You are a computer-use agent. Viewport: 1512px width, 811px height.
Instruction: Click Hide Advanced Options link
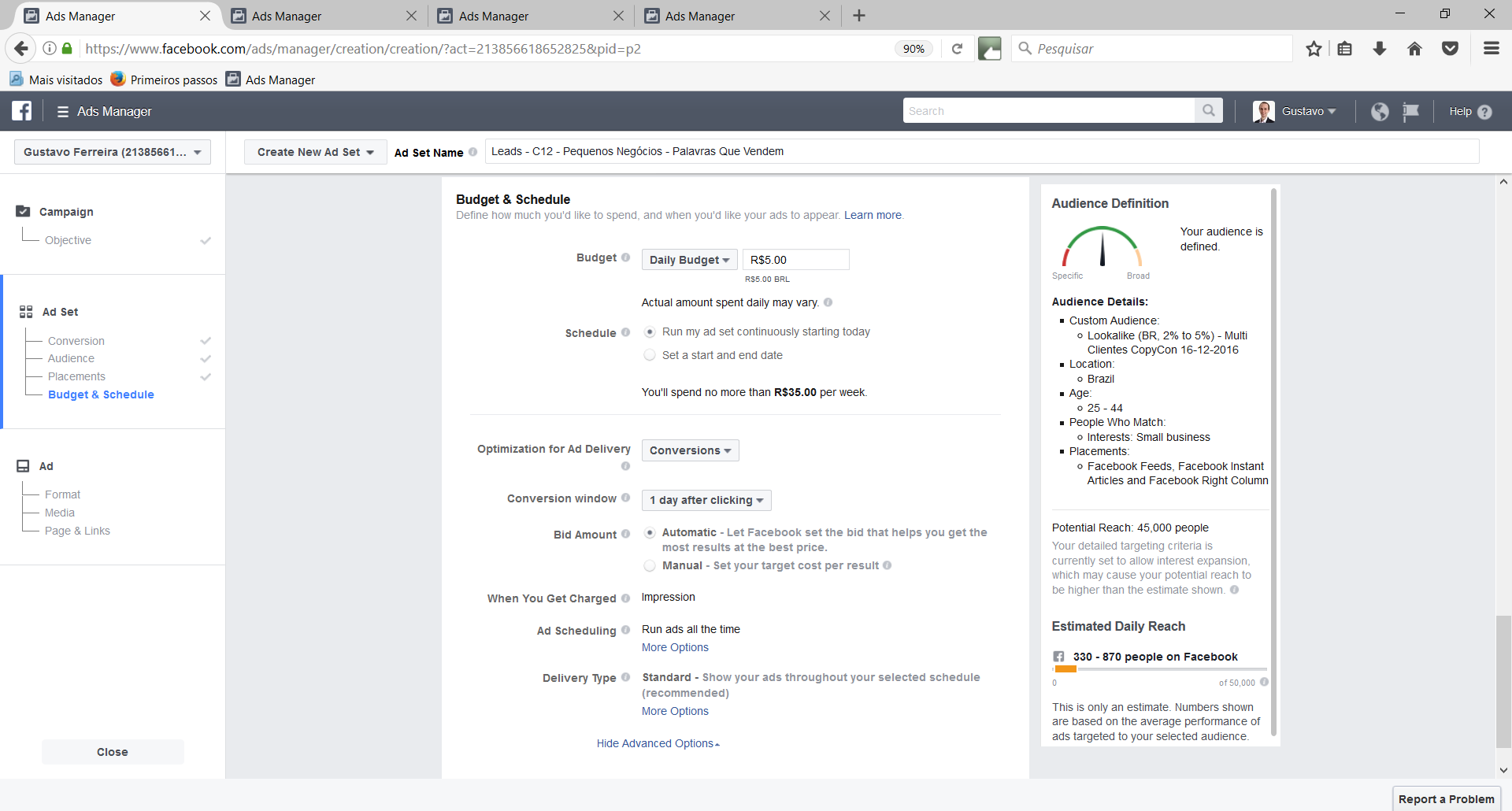click(x=658, y=743)
